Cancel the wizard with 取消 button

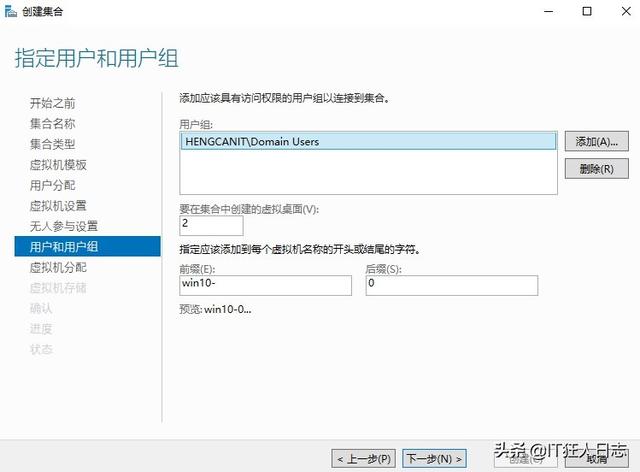coord(597,458)
